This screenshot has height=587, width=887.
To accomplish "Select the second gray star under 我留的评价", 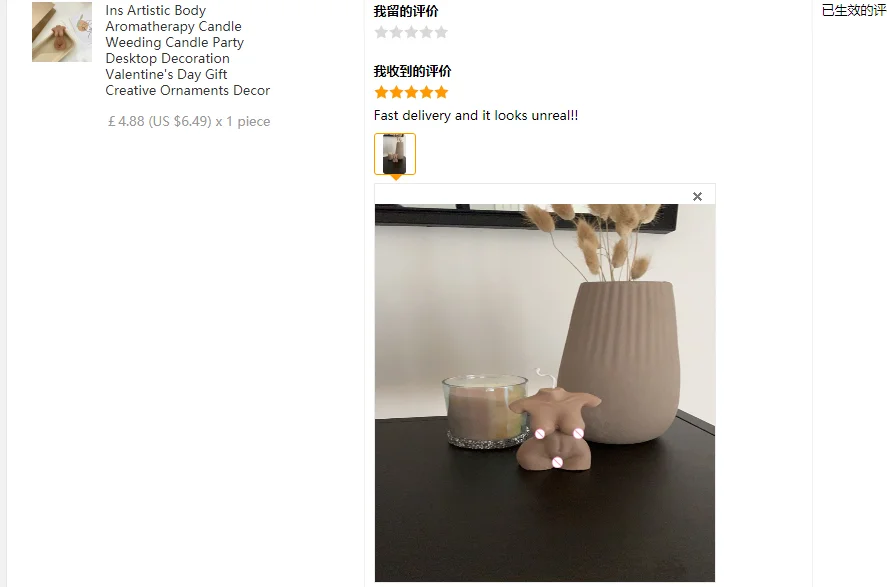I will pyautogui.click(x=396, y=32).
